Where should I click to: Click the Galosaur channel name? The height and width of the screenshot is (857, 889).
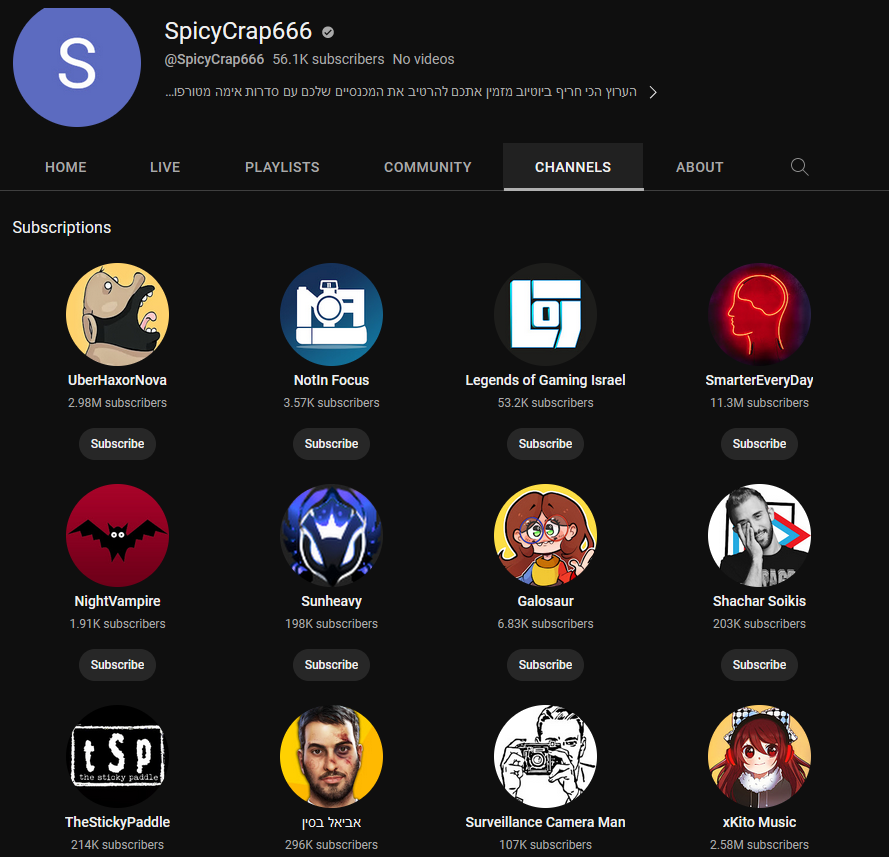pos(545,601)
